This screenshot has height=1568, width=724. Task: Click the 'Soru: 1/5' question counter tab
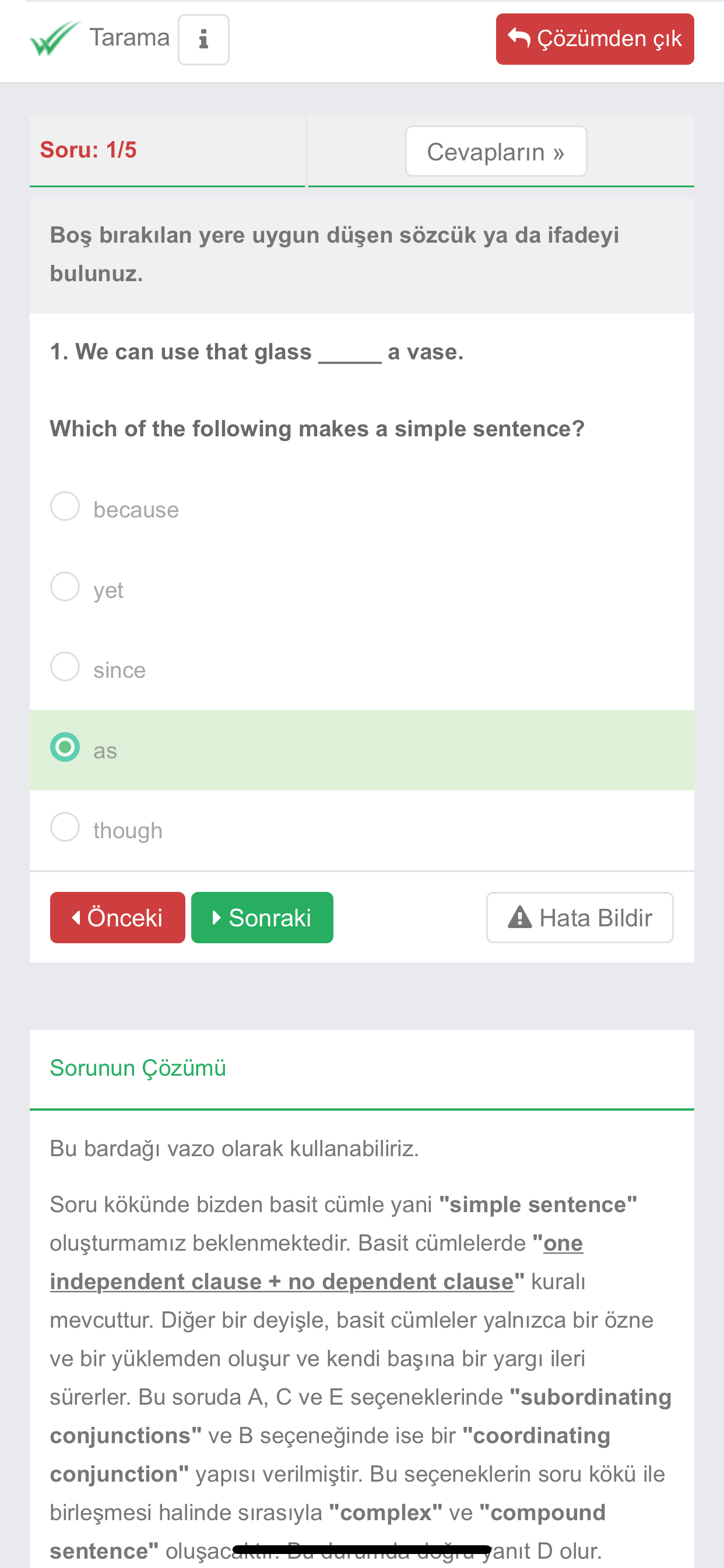point(89,150)
